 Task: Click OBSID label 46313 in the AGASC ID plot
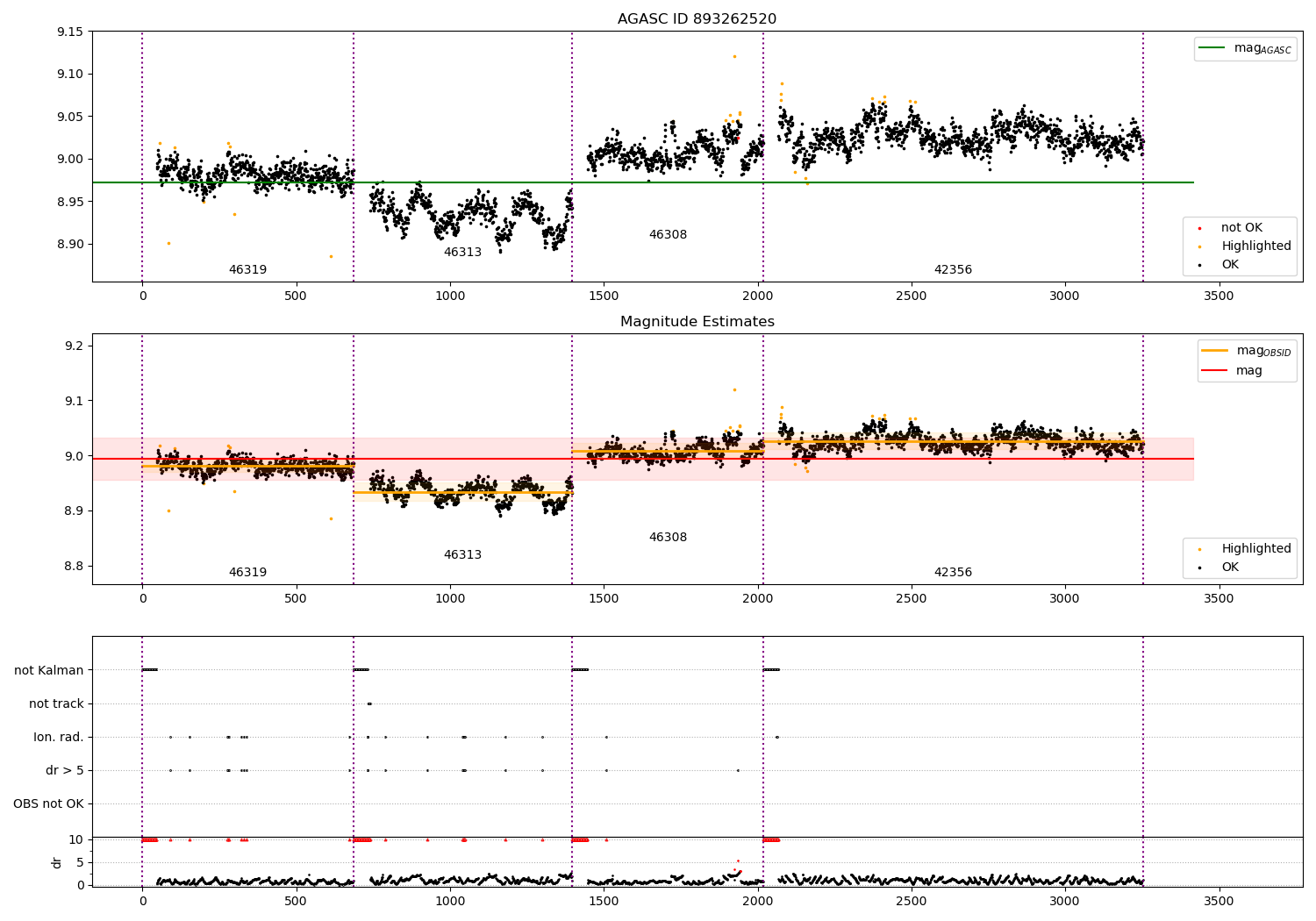click(x=462, y=253)
